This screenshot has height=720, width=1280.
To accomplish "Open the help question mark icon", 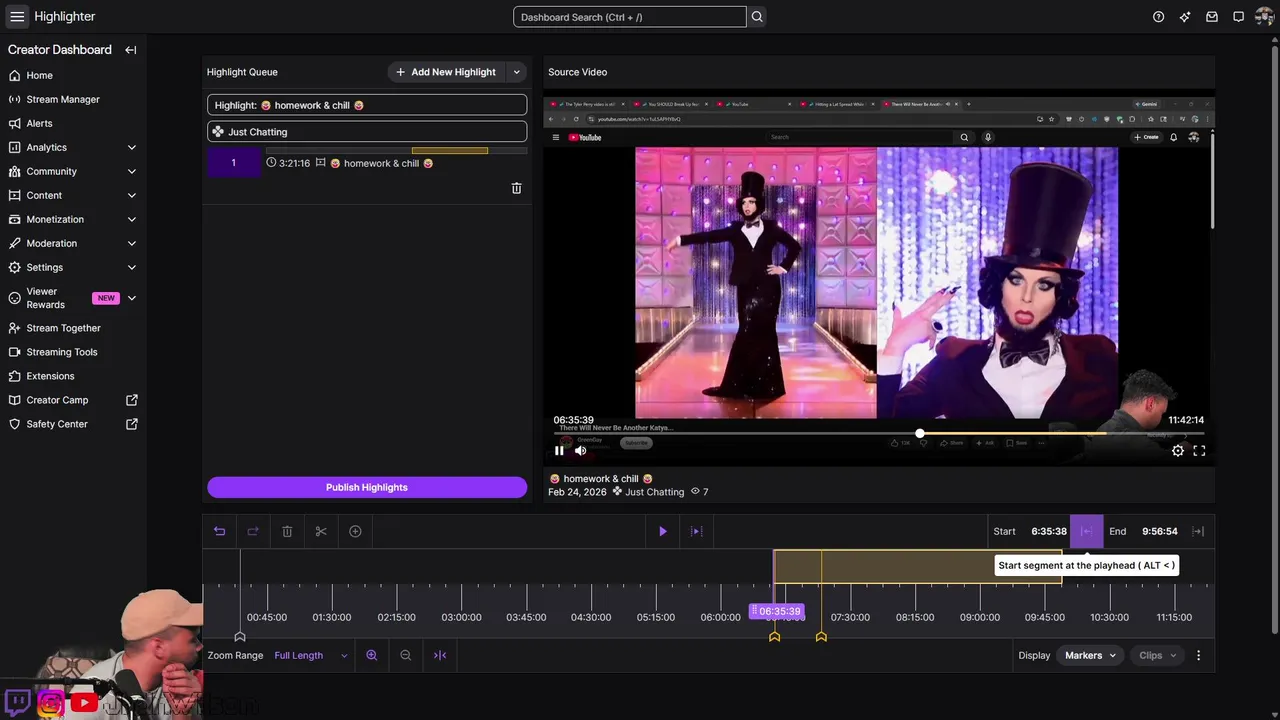I will (1158, 17).
